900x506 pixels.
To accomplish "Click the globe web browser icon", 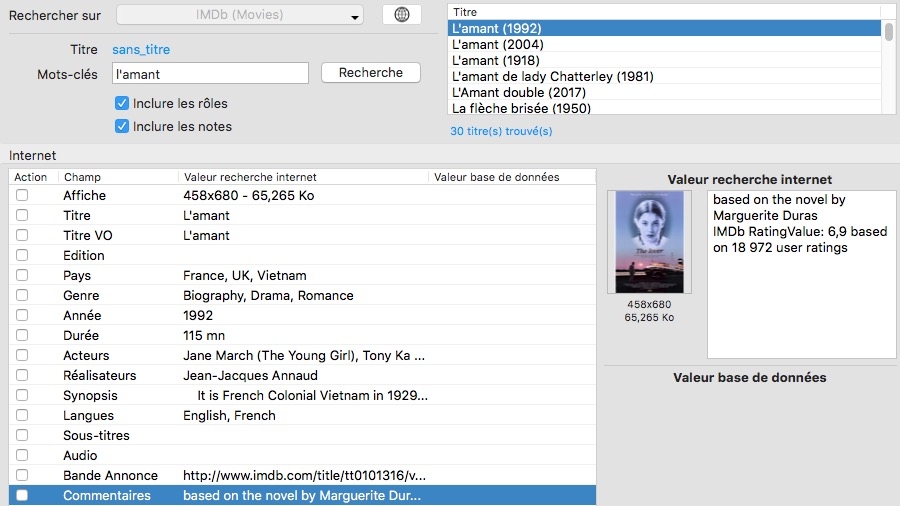I will (x=402, y=15).
